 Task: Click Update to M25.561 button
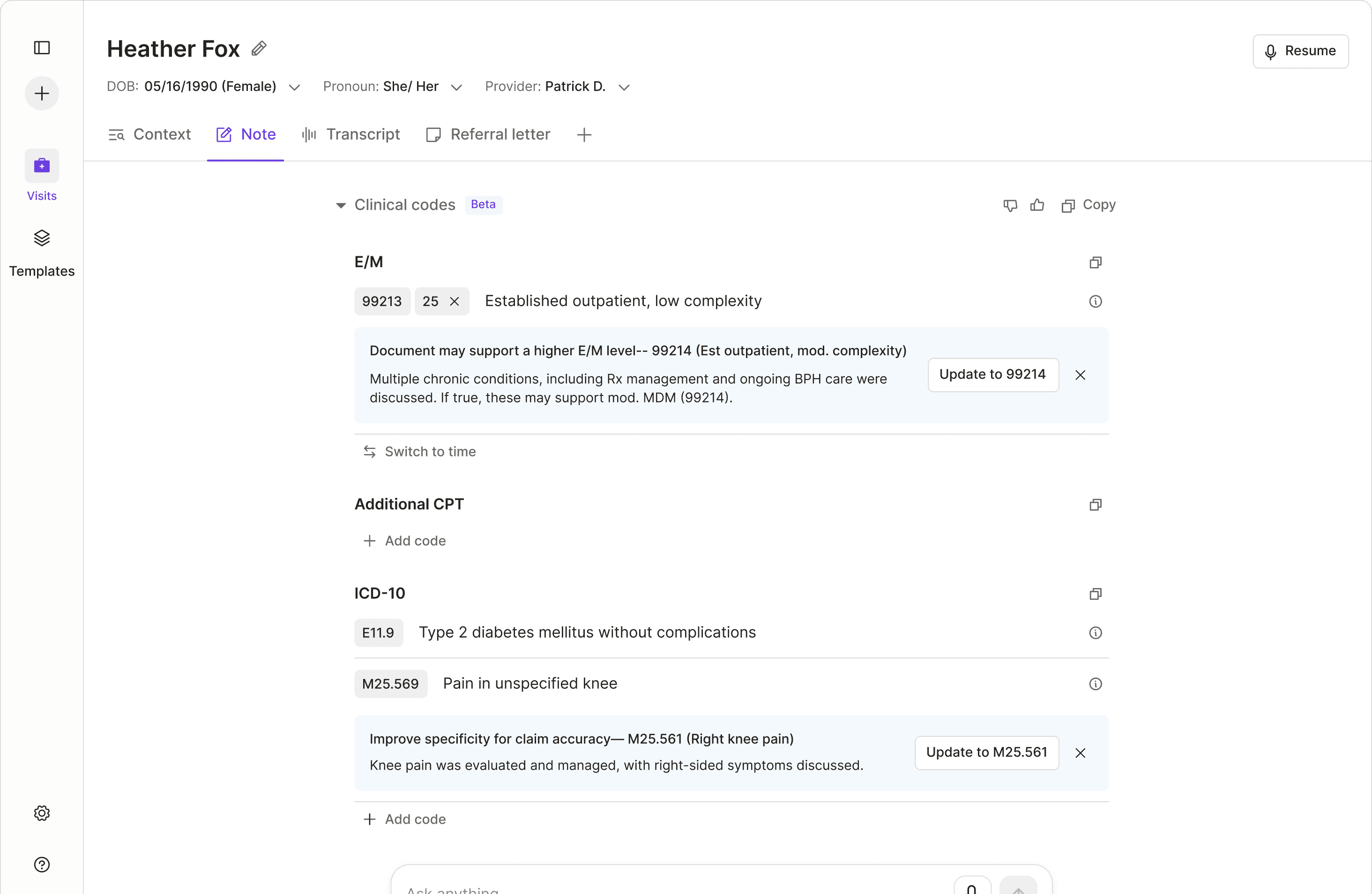(986, 752)
